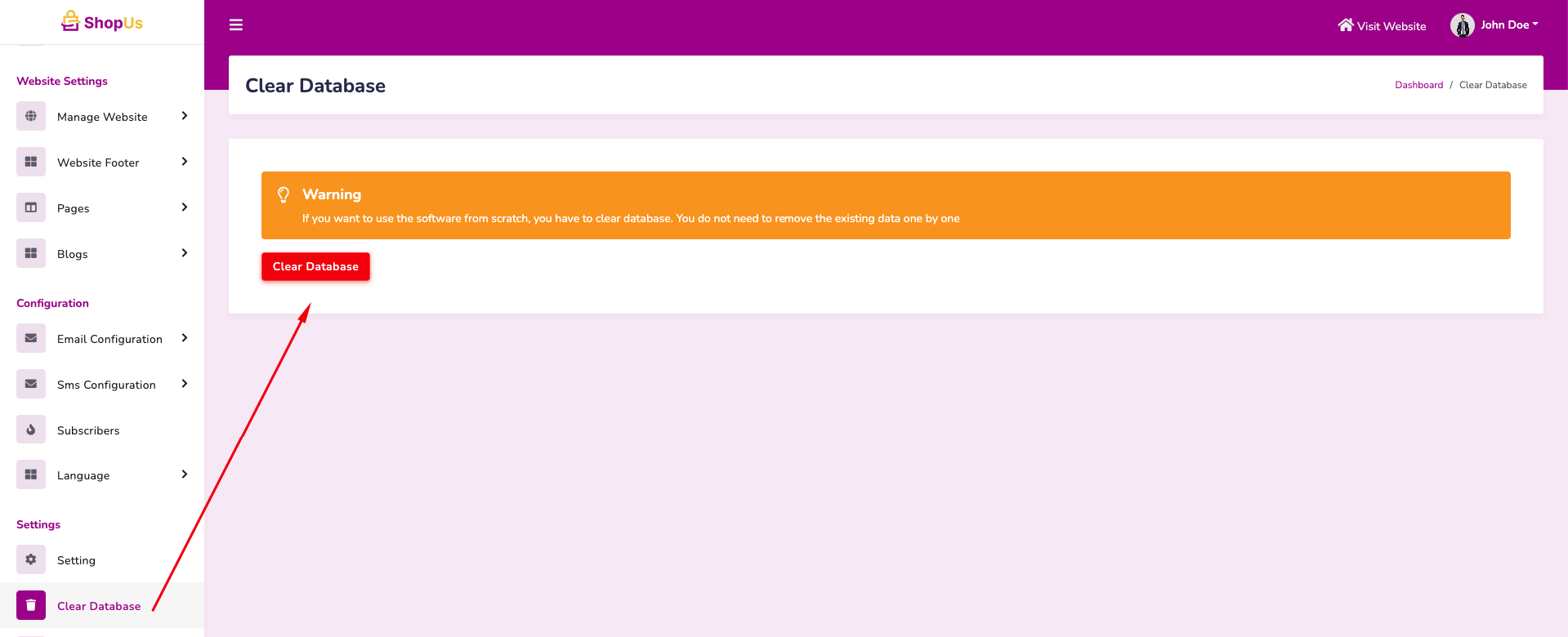Click the gear icon for Setting
The image size is (1568, 637).
[x=31, y=560]
